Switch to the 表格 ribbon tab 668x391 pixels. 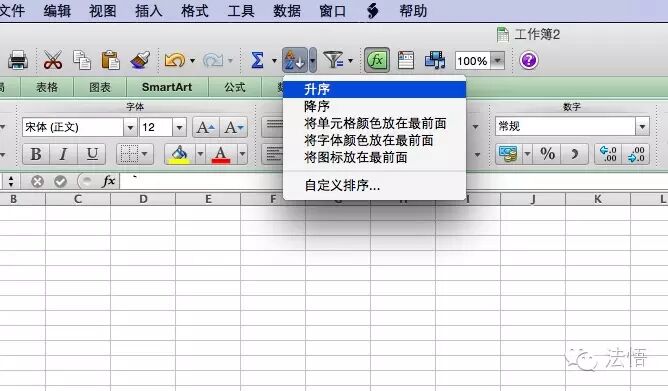(47, 87)
